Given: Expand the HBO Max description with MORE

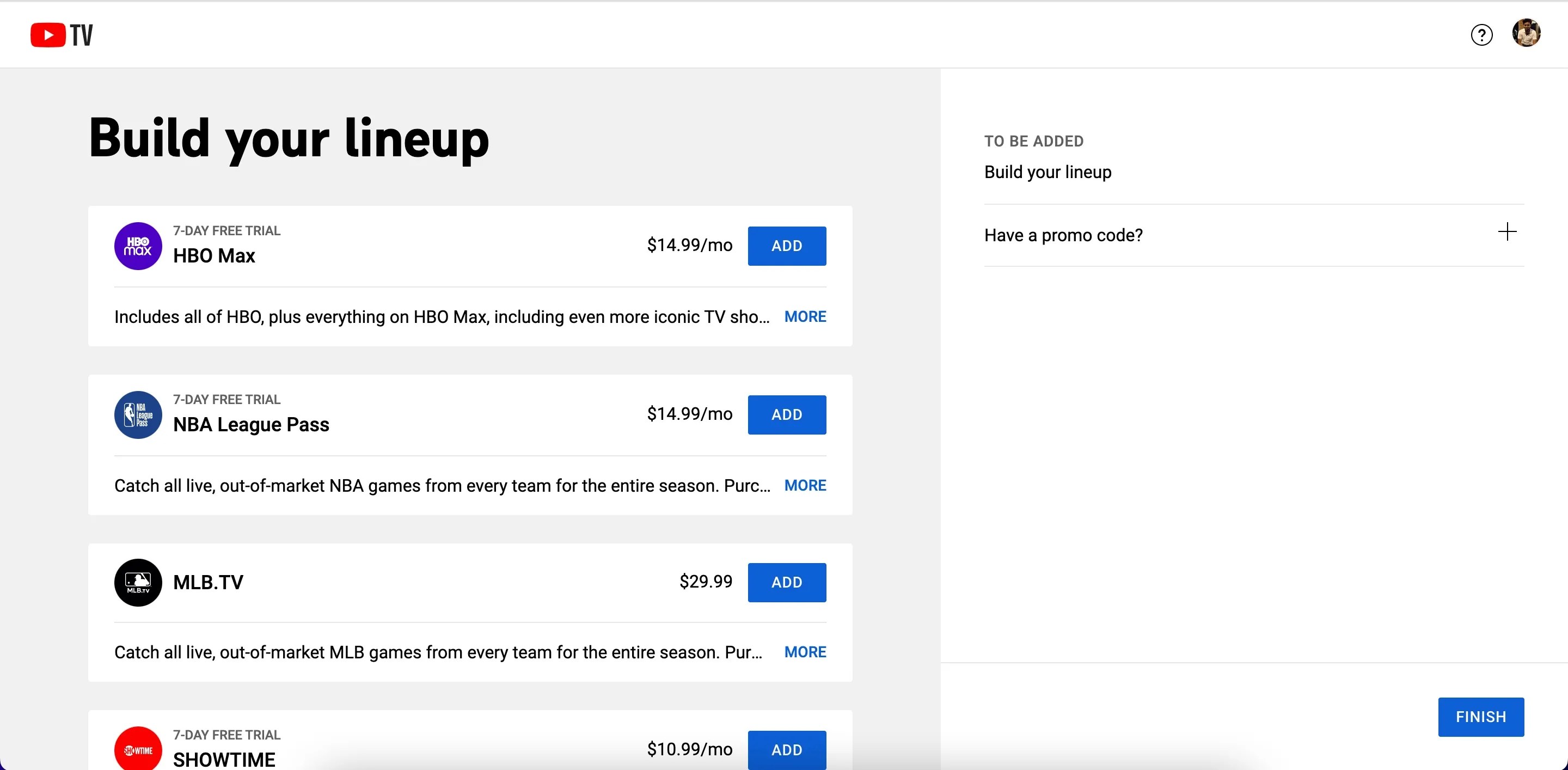Looking at the screenshot, I should tap(805, 316).
